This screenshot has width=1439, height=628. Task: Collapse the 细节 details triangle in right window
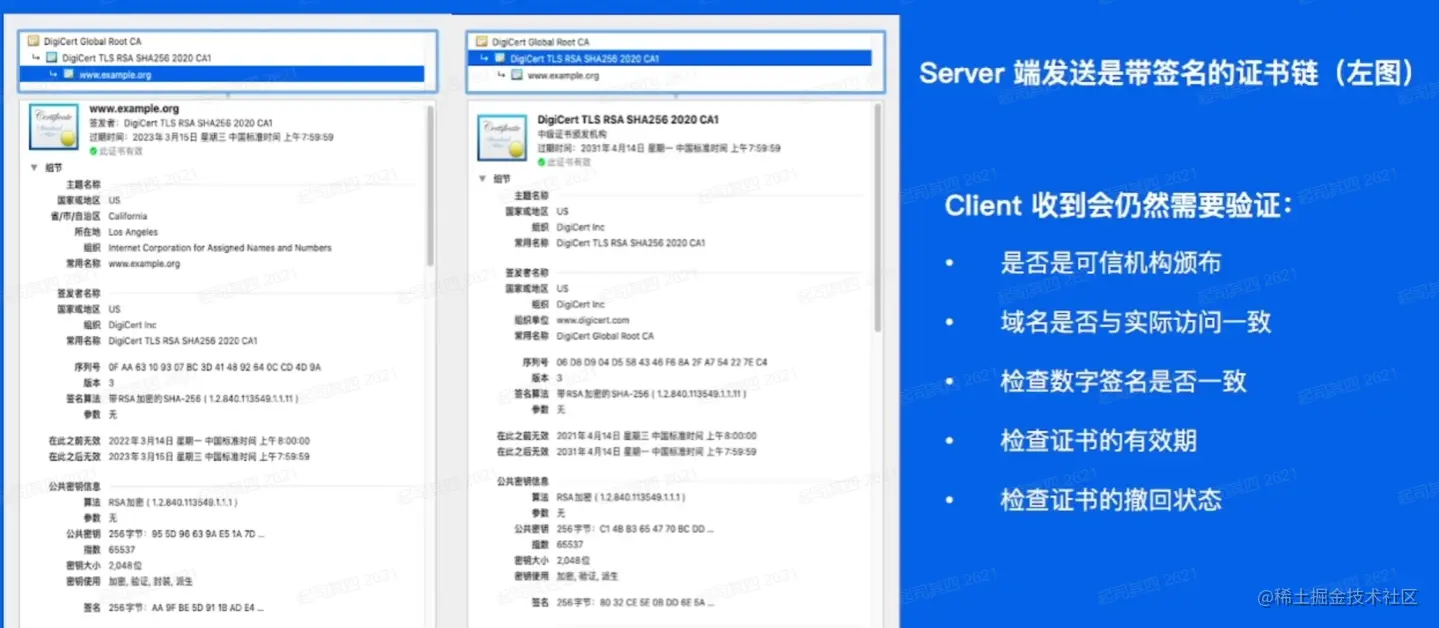482,178
